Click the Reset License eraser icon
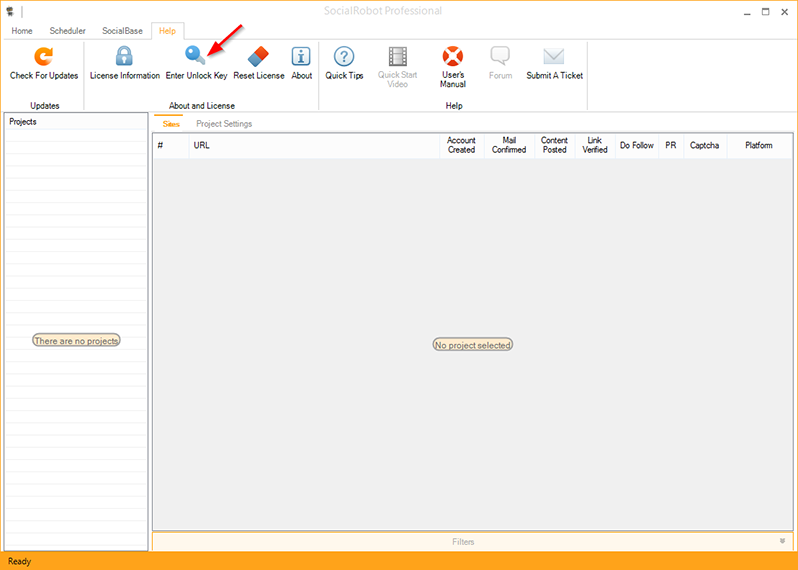 click(258, 56)
